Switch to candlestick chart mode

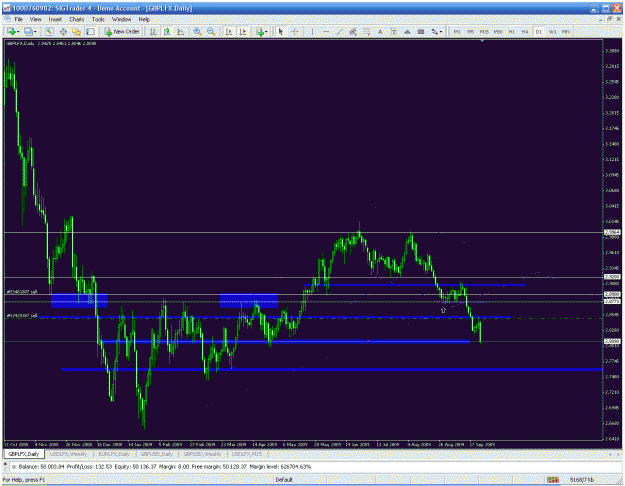(x=167, y=31)
